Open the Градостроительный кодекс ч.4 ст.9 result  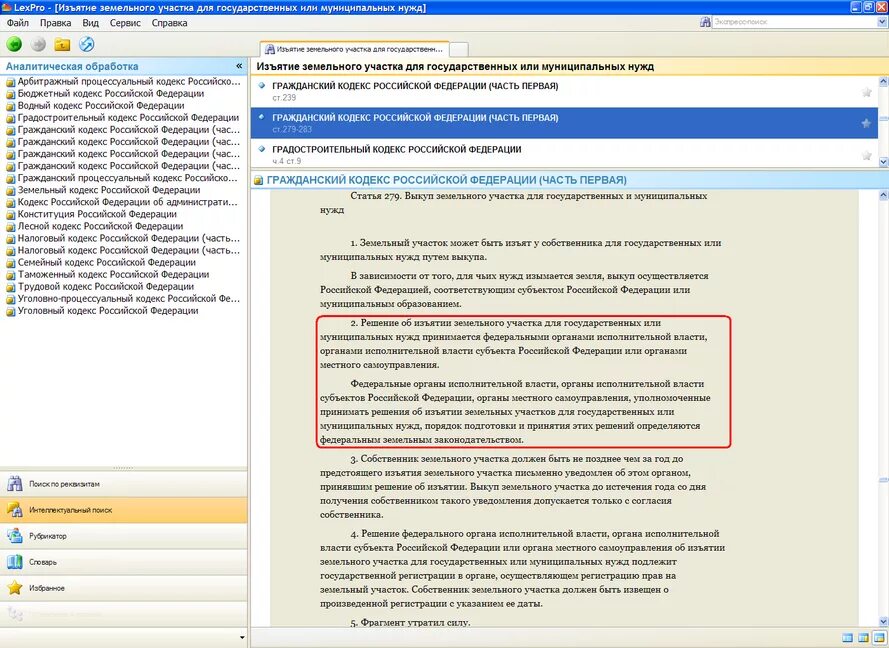tap(564, 155)
